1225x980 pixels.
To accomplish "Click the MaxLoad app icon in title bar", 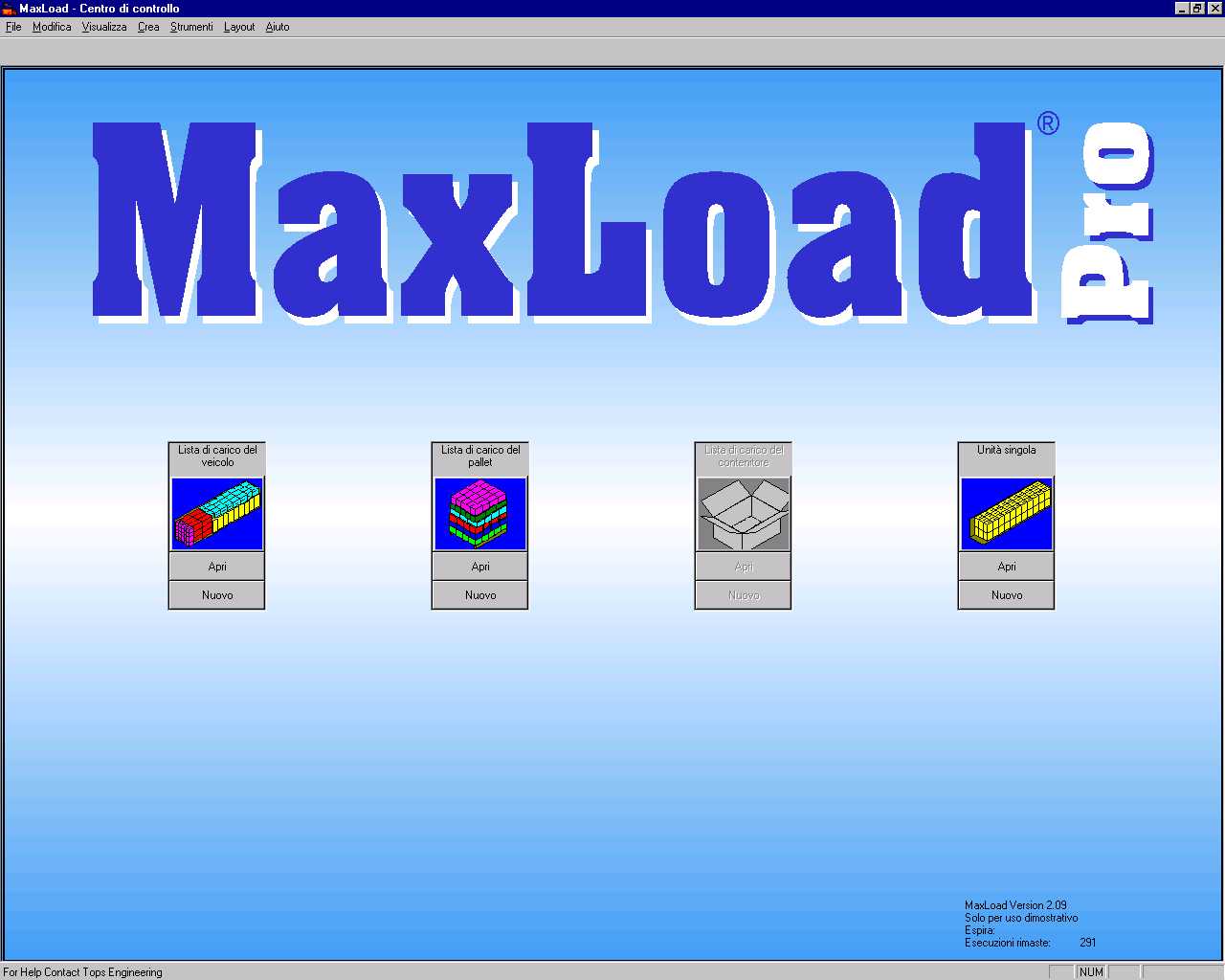I will pos(9,8).
